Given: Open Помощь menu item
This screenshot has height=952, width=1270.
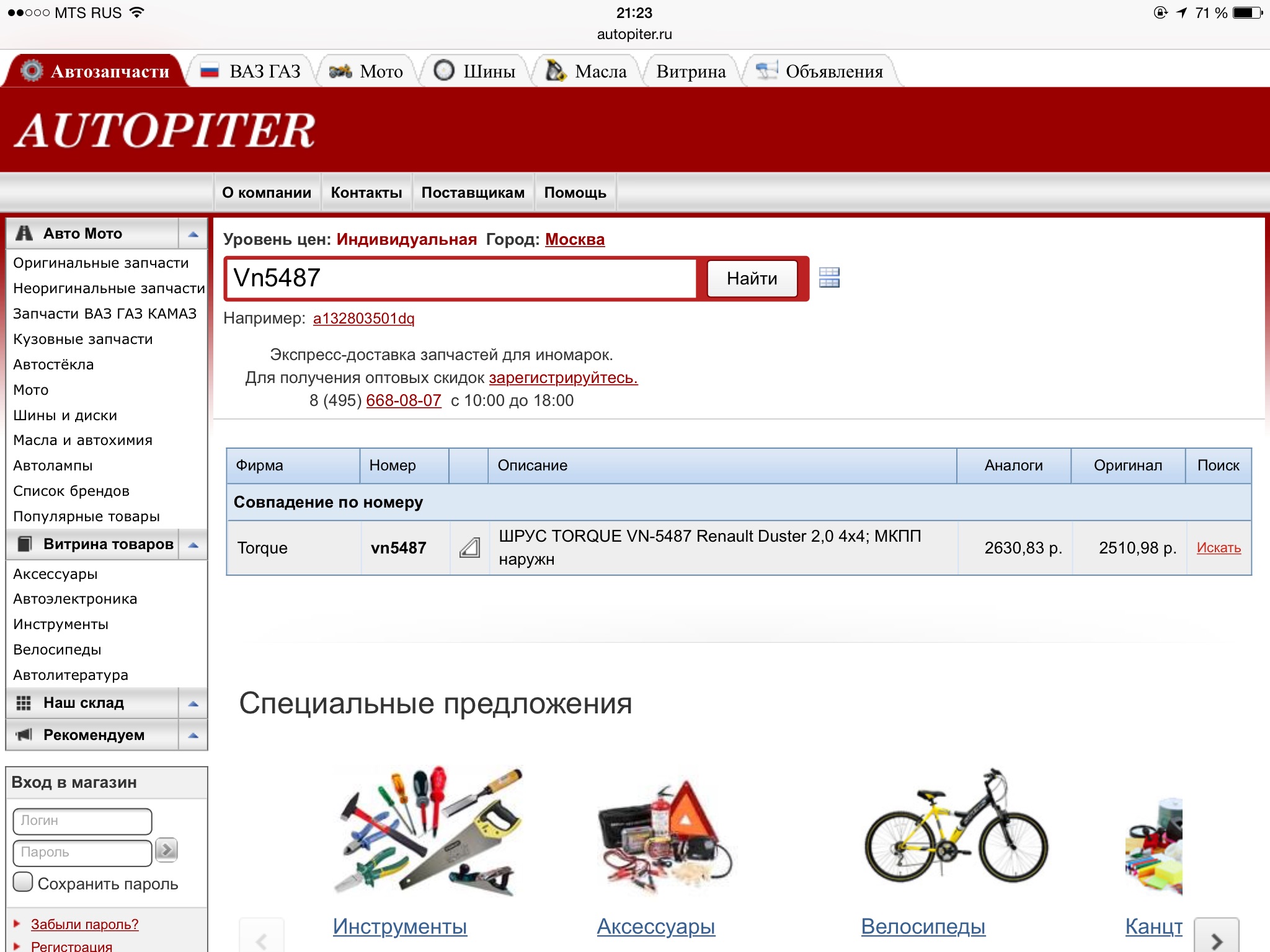Looking at the screenshot, I should point(575,193).
